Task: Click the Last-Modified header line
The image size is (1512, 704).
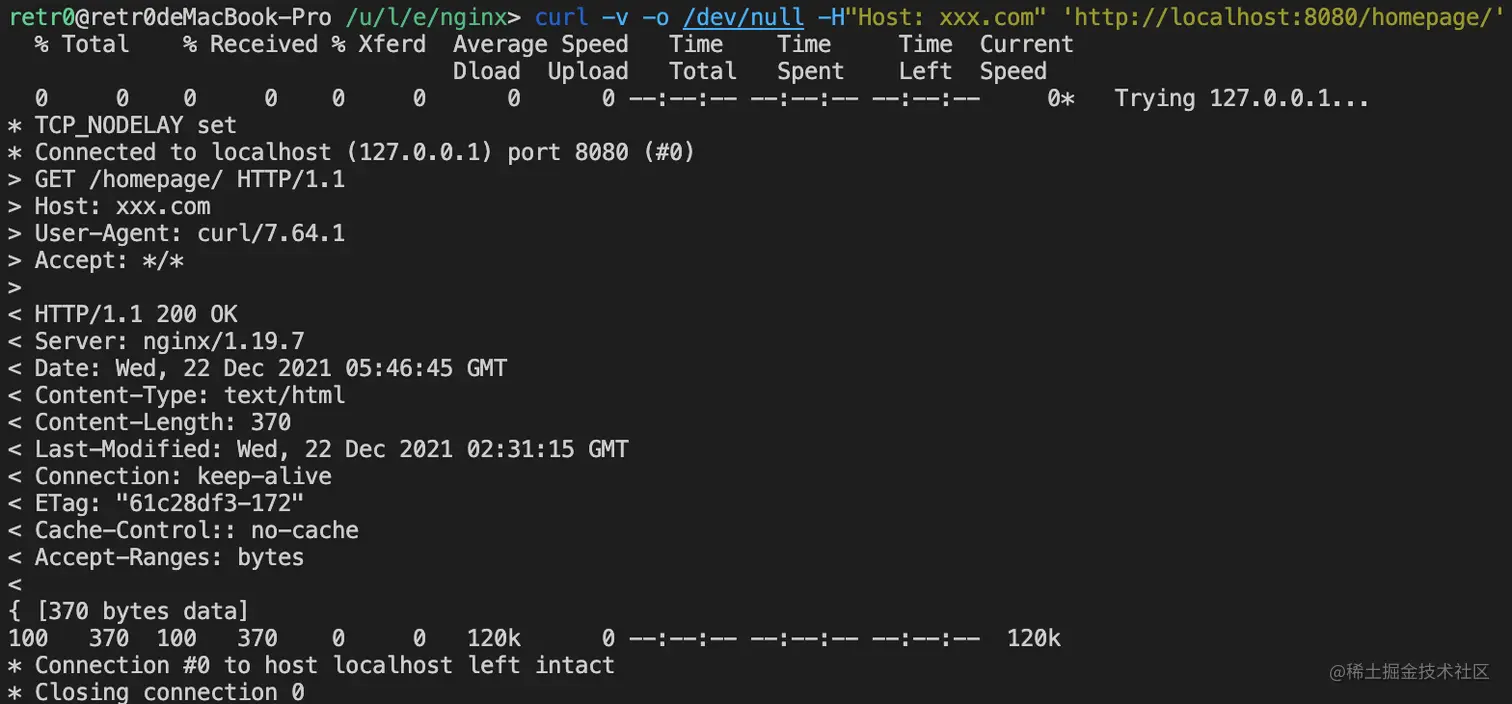Action: pyautogui.click(x=331, y=449)
